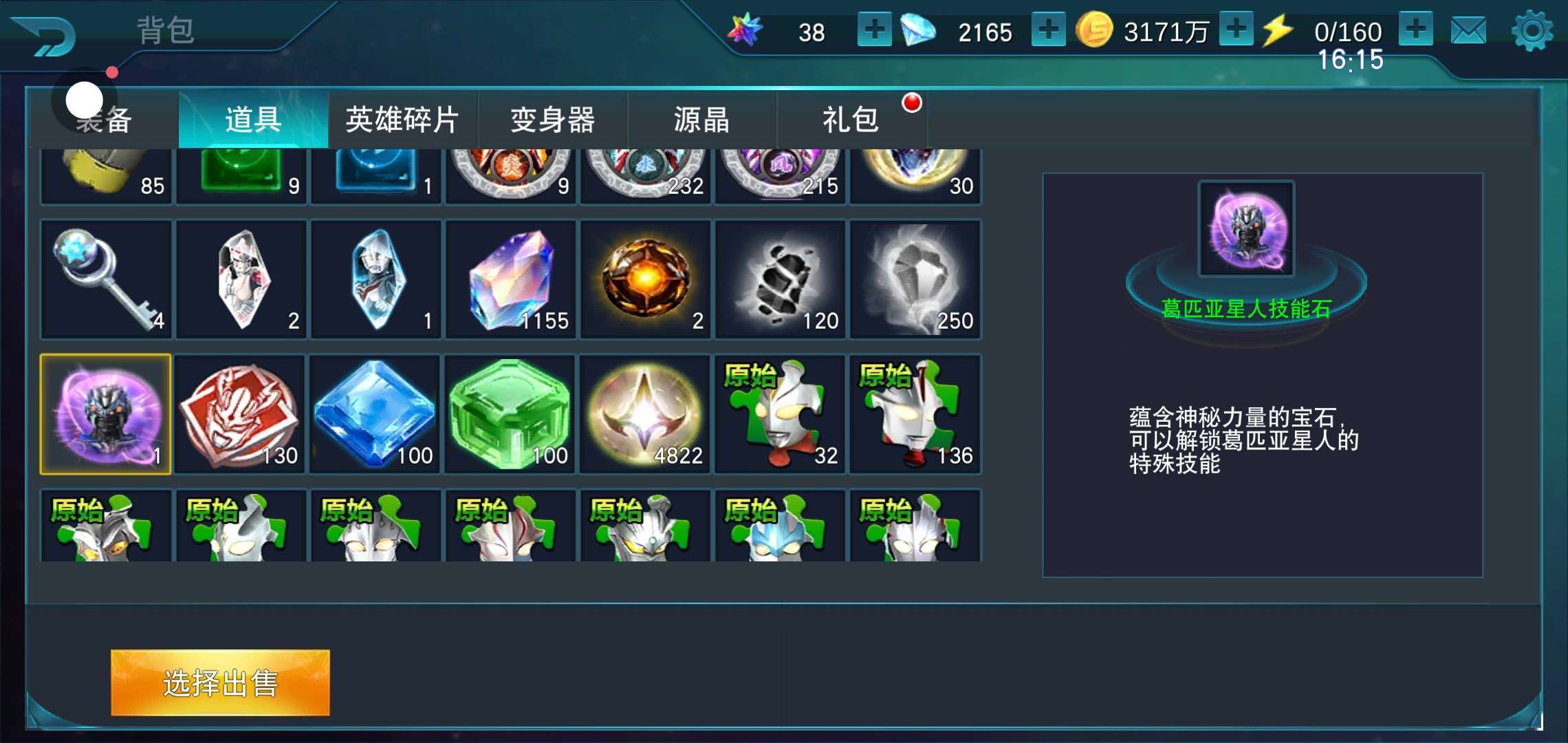Switch to the 英雄碎片 tab

point(402,120)
